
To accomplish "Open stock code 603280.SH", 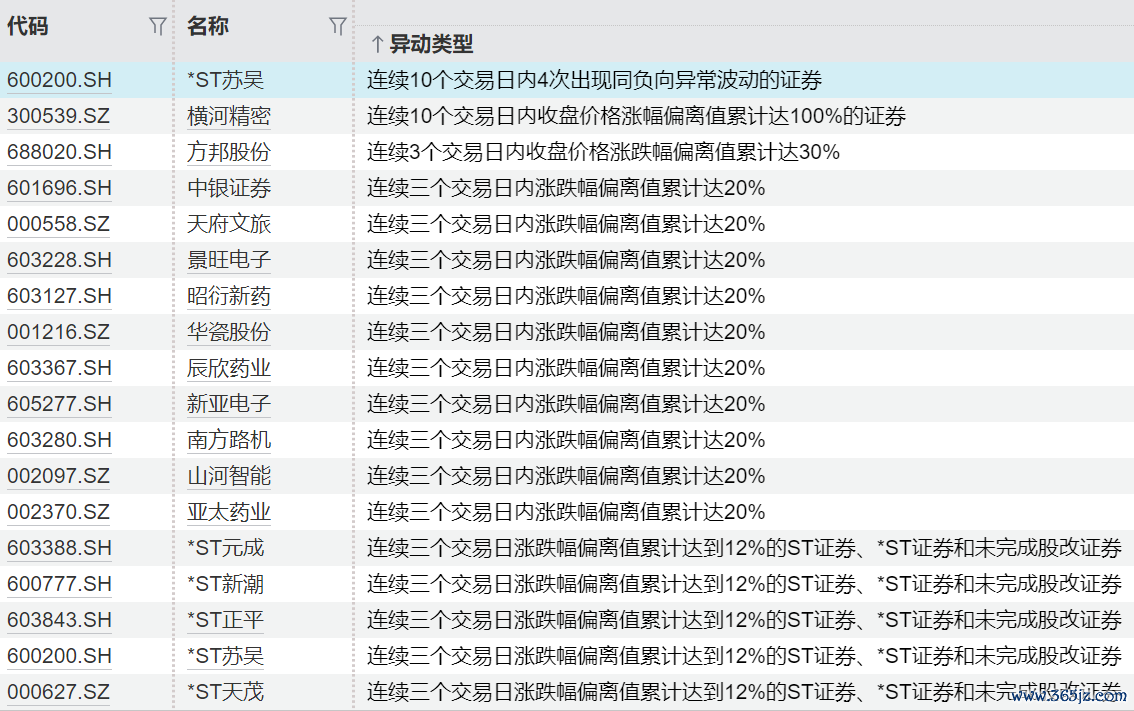I will pyautogui.click(x=59, y=440).
